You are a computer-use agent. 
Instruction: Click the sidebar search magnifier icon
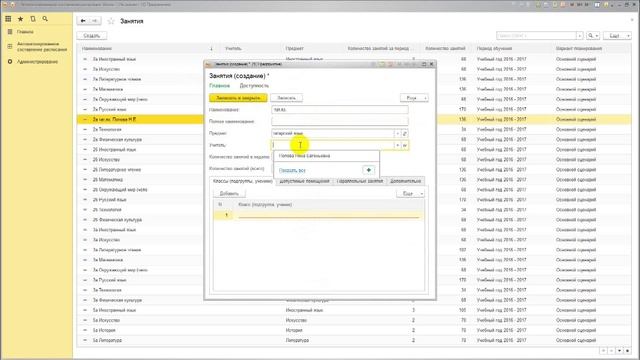45,19
